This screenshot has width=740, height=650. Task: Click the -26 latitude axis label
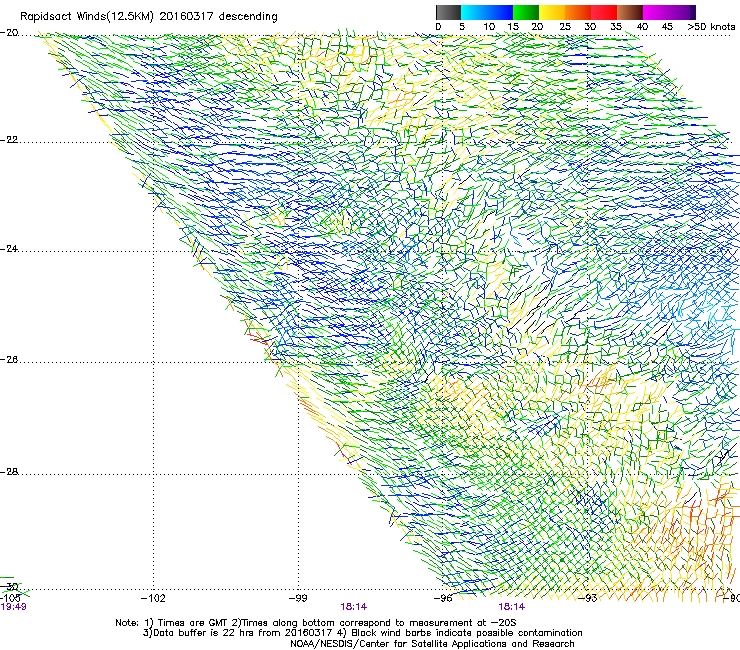tap(9, 360)
